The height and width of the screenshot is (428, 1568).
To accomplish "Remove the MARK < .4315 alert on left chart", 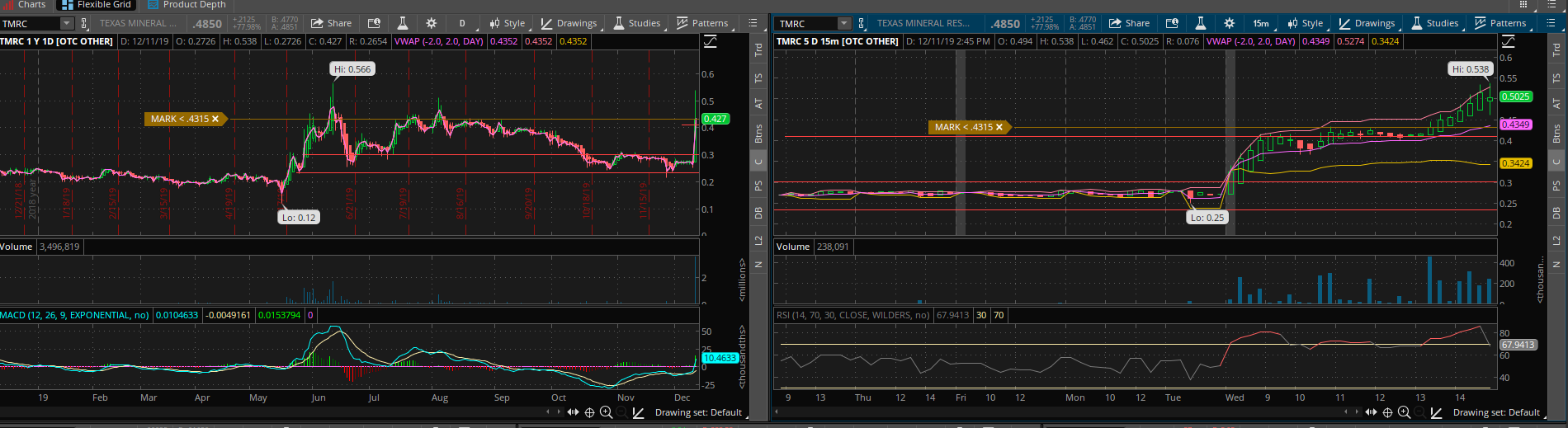I will click(x=215, y=119).
